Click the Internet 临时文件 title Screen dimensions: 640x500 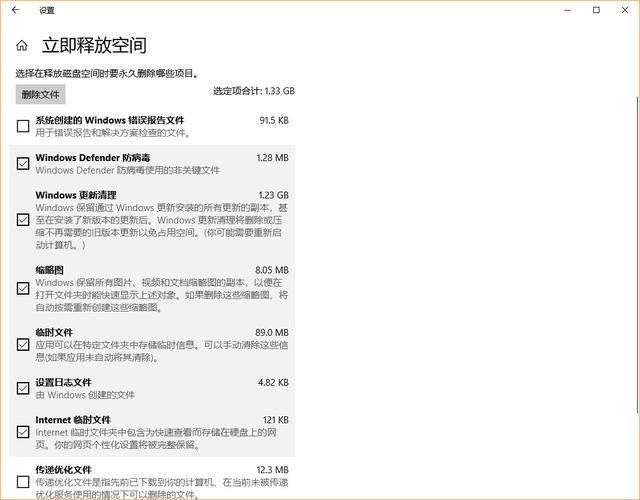(x=73, y=420)
